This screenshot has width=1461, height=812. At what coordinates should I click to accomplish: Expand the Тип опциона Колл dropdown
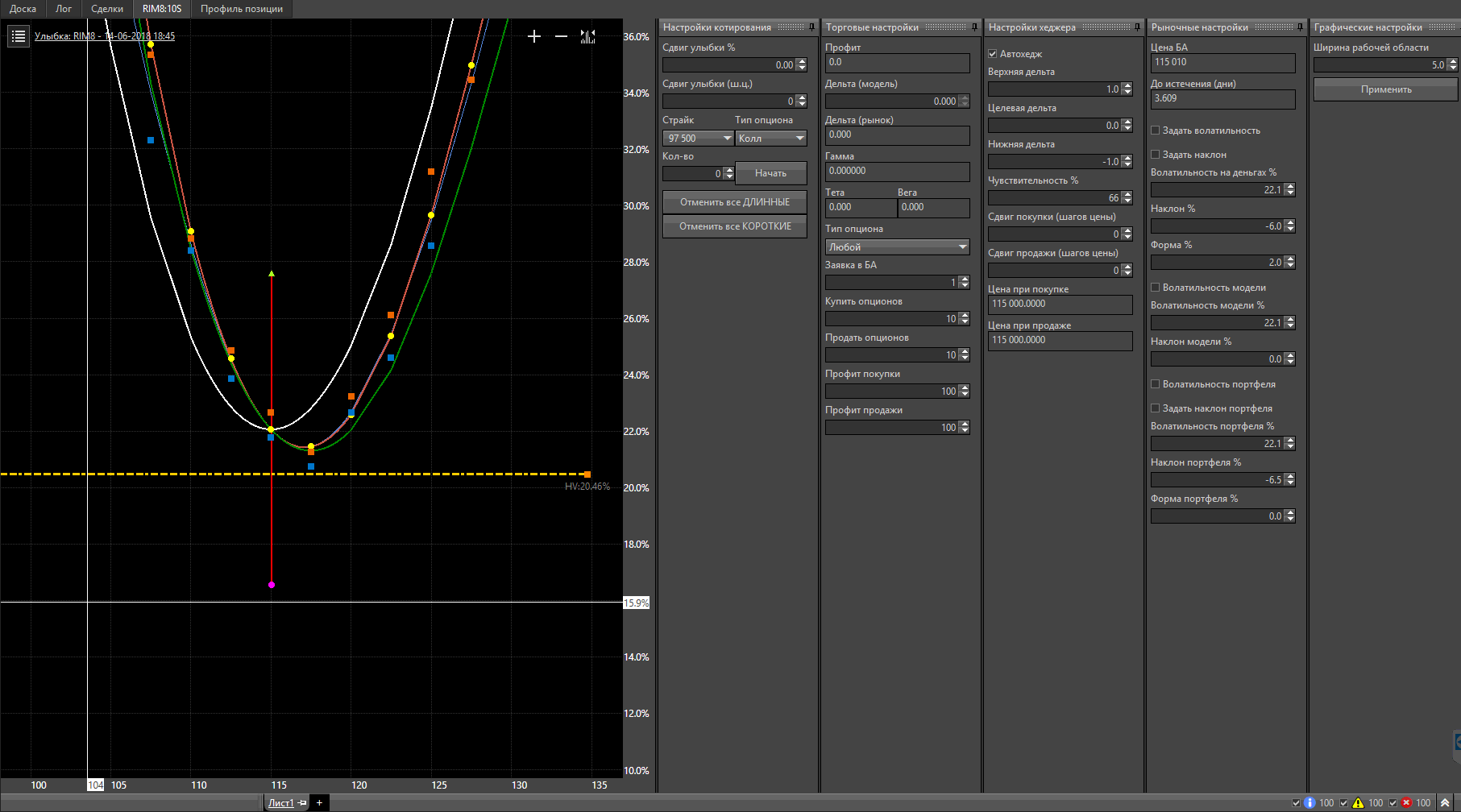770,139
